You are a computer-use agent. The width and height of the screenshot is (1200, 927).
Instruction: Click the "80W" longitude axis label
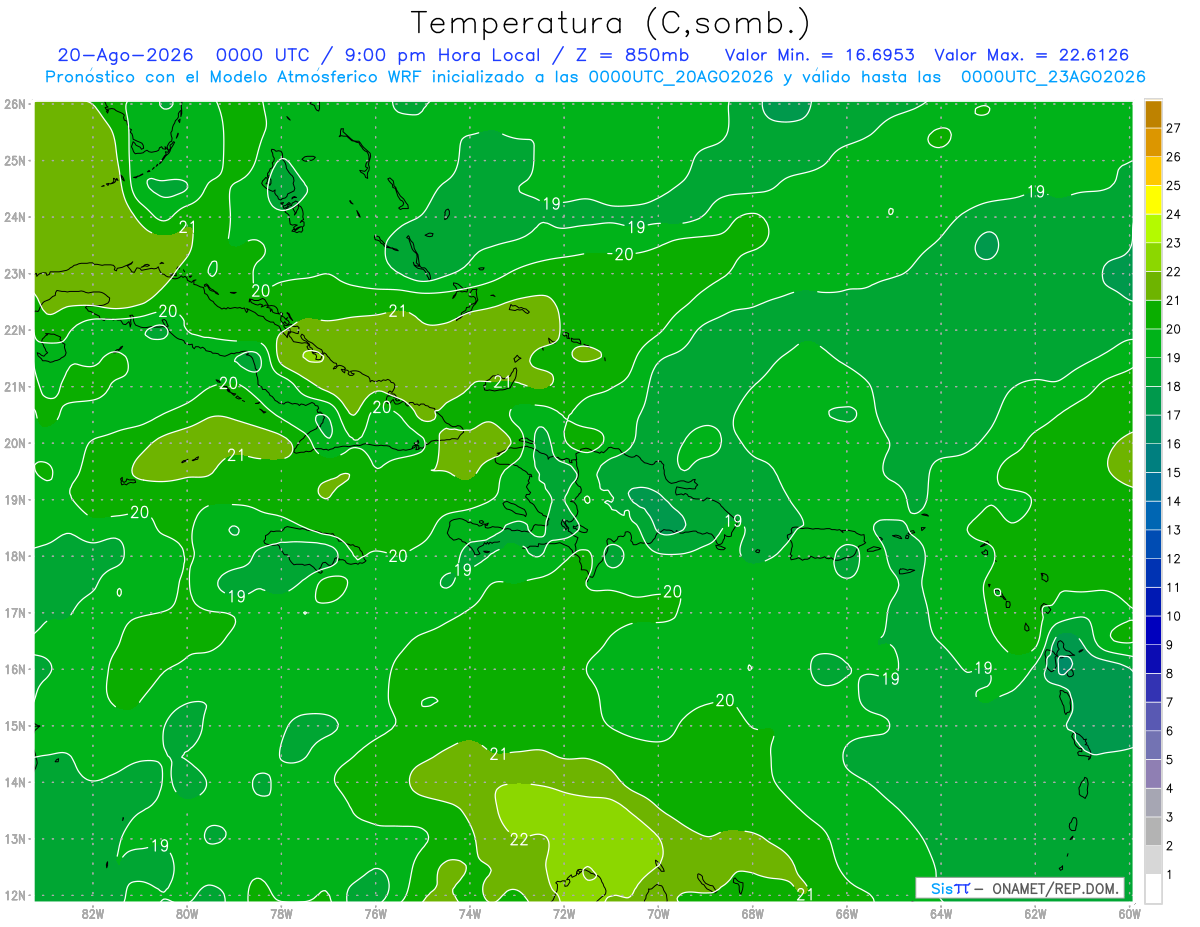point(187,913)
